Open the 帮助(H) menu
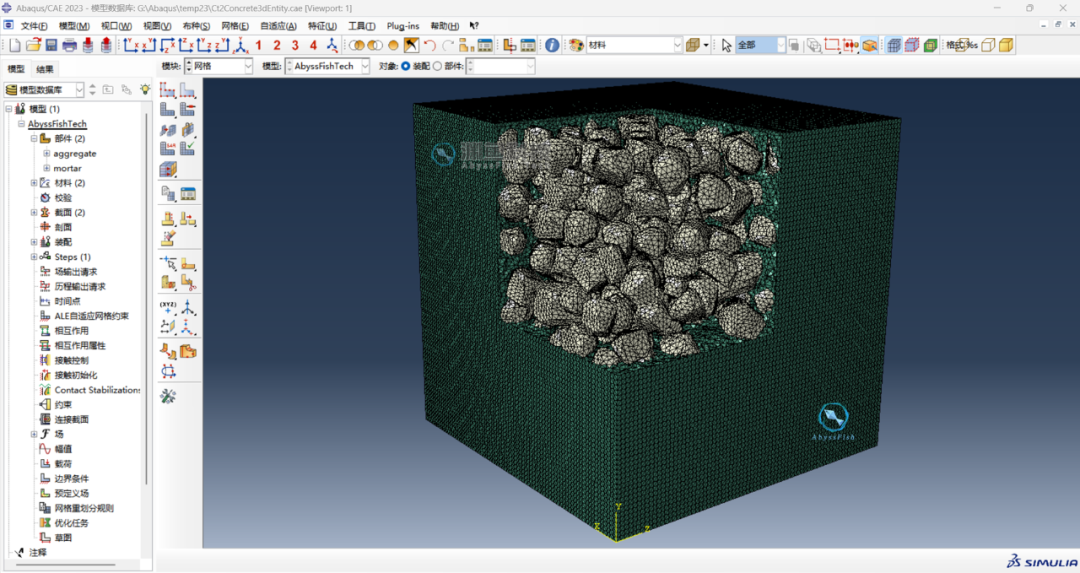 [x=444, y=26]
